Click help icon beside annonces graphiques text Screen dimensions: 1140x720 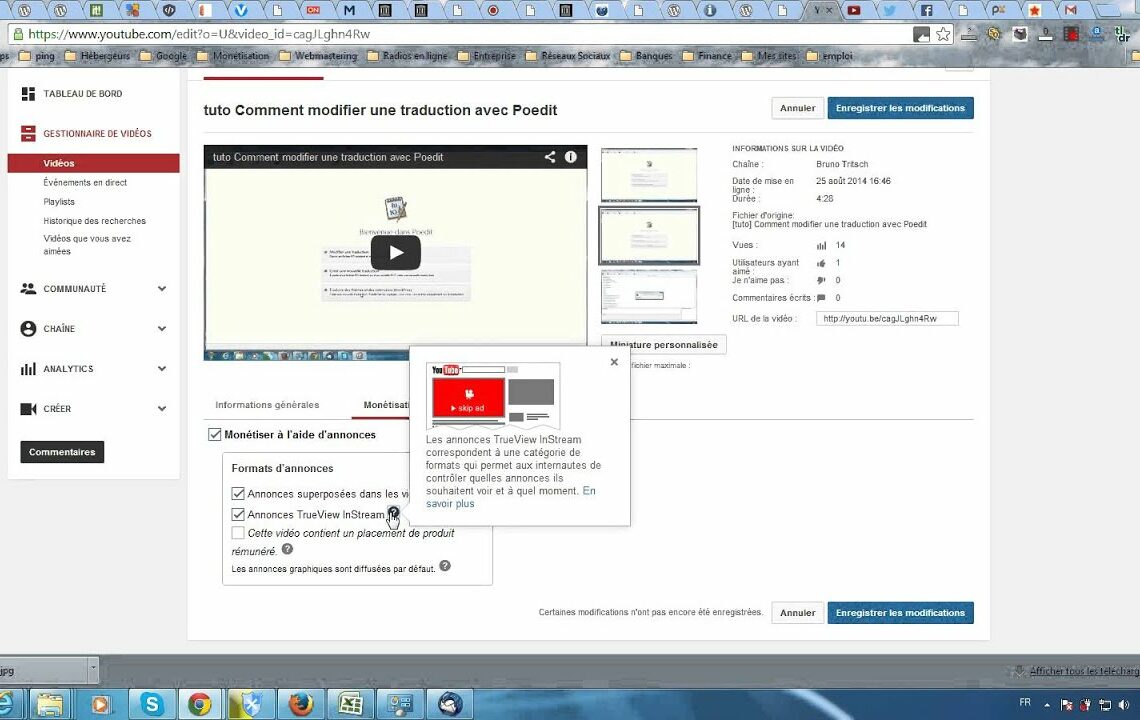click(445, 566)
